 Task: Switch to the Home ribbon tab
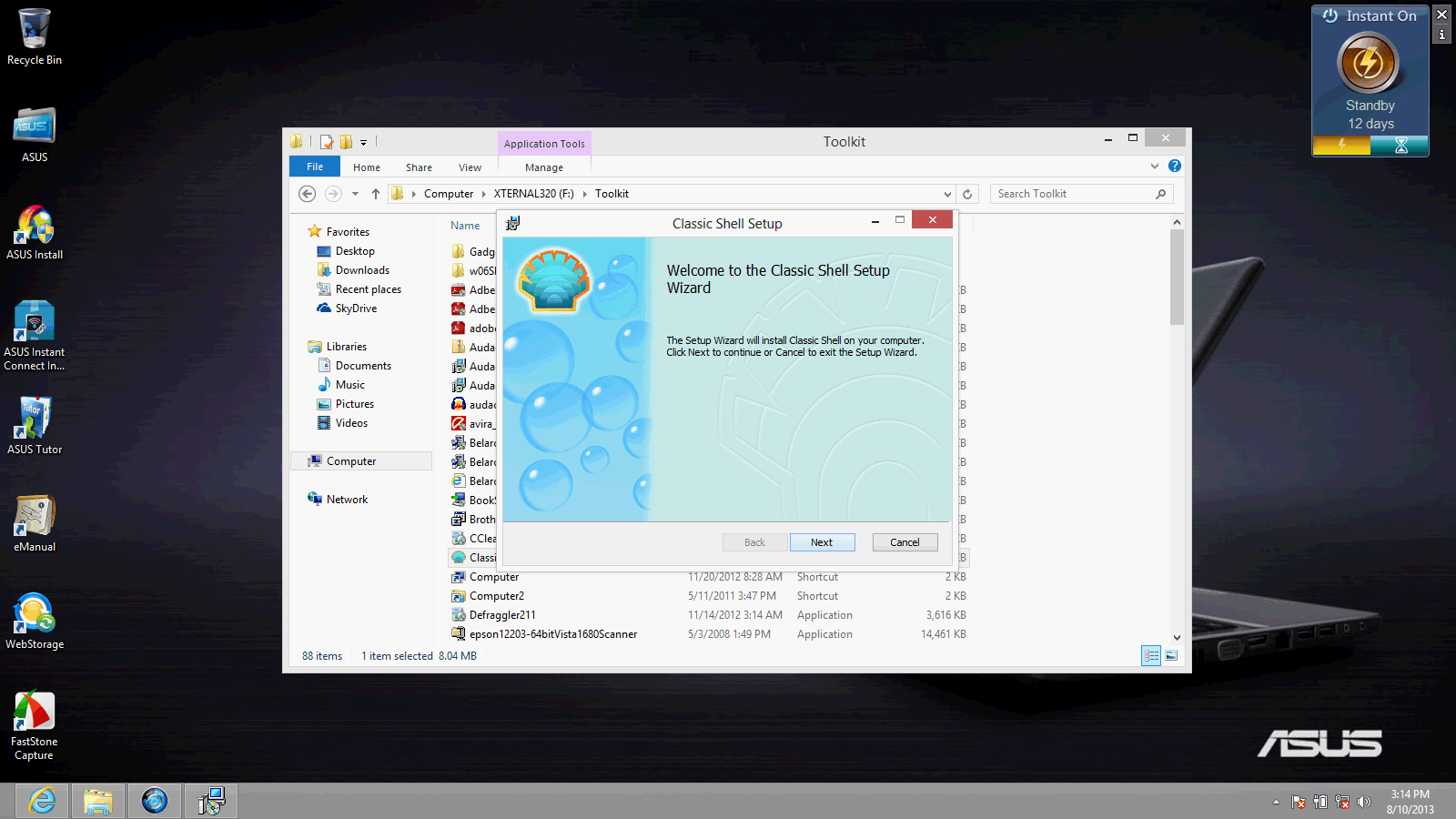coord(367,167)
